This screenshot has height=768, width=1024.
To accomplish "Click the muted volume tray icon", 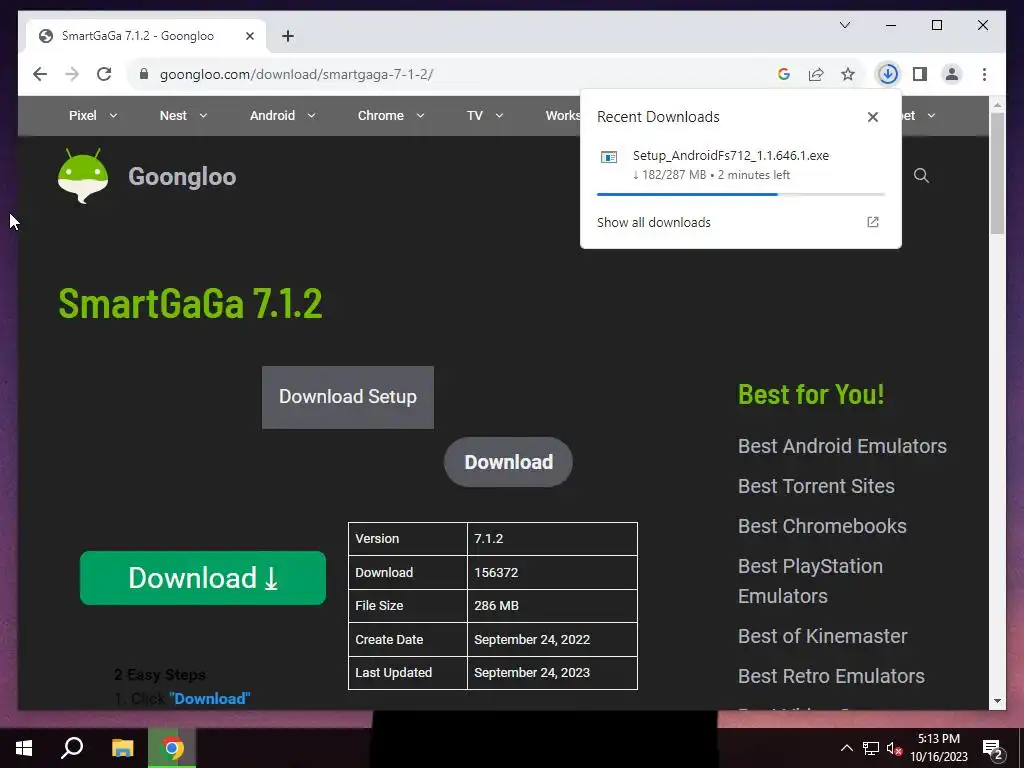I will pyautogui.click(x=894, y=748).
